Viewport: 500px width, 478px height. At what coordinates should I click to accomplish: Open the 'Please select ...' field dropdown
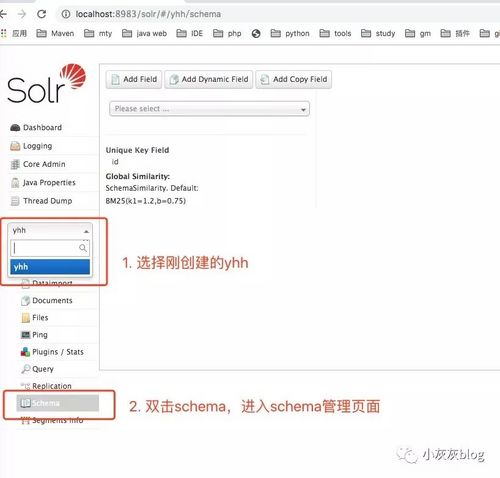[x=209, y=109]
